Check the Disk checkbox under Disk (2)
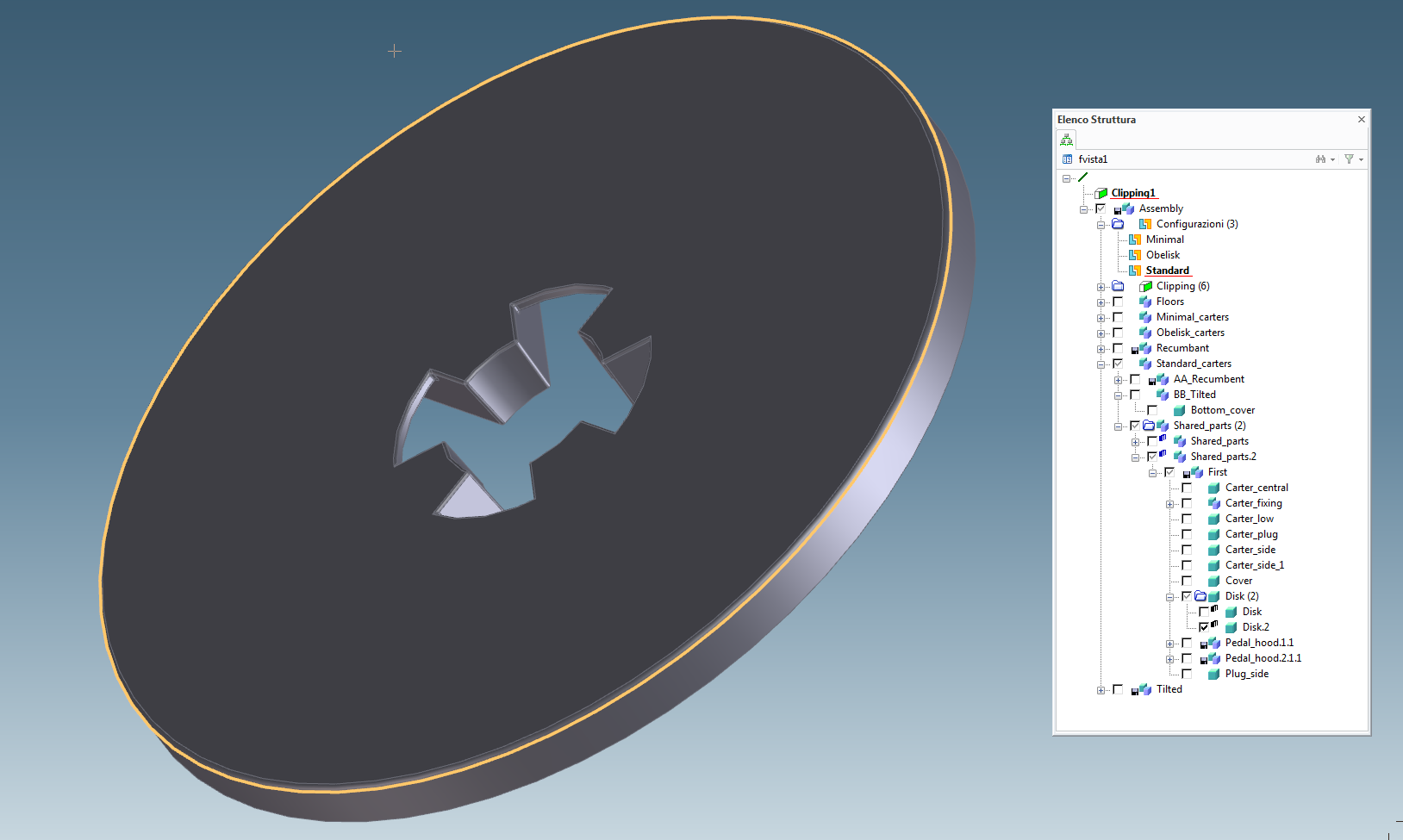Screen dimensions: 1403x840 click(x=1204, y=612)
